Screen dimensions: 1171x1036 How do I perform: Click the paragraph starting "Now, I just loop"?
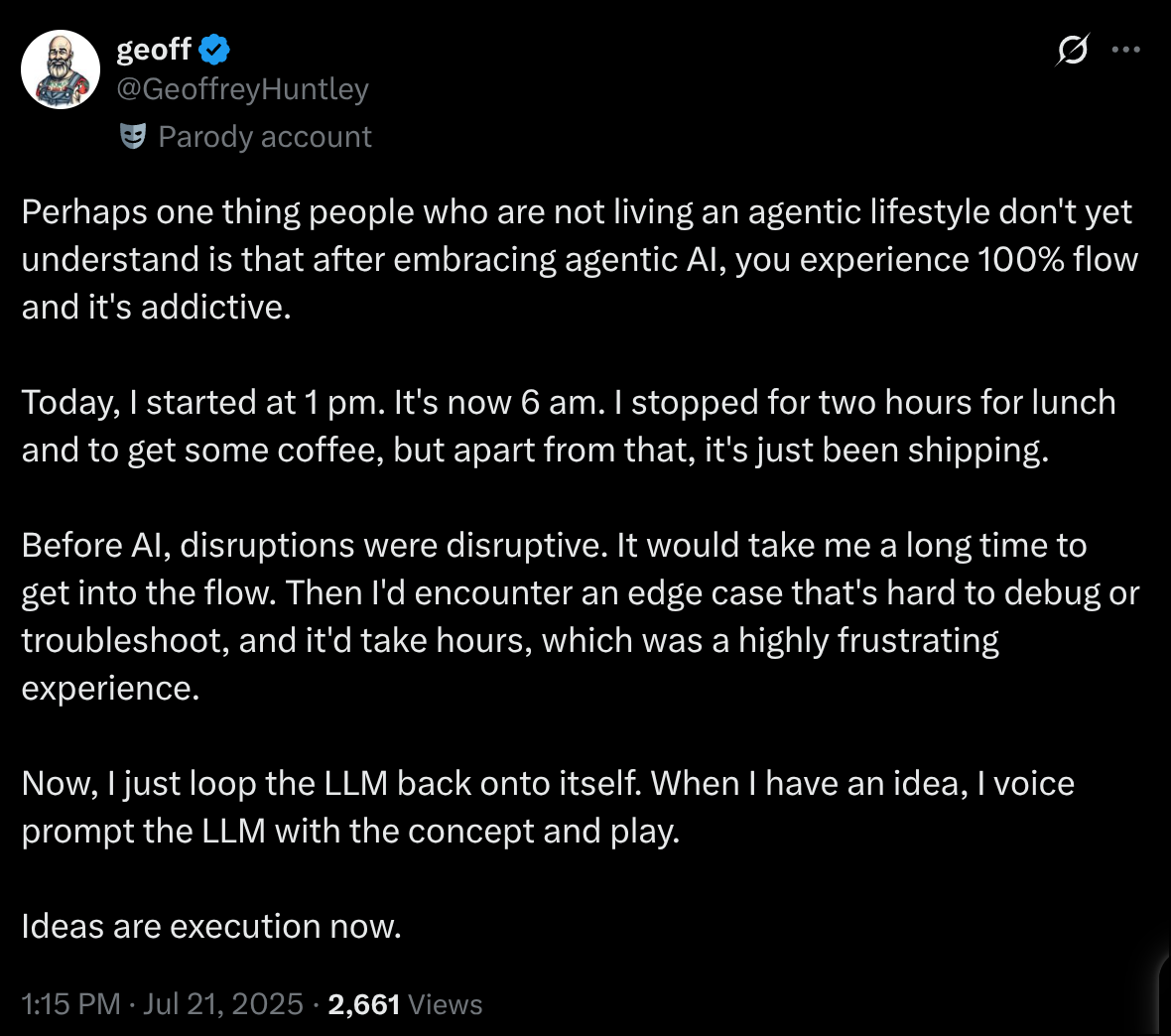[548, 807]
